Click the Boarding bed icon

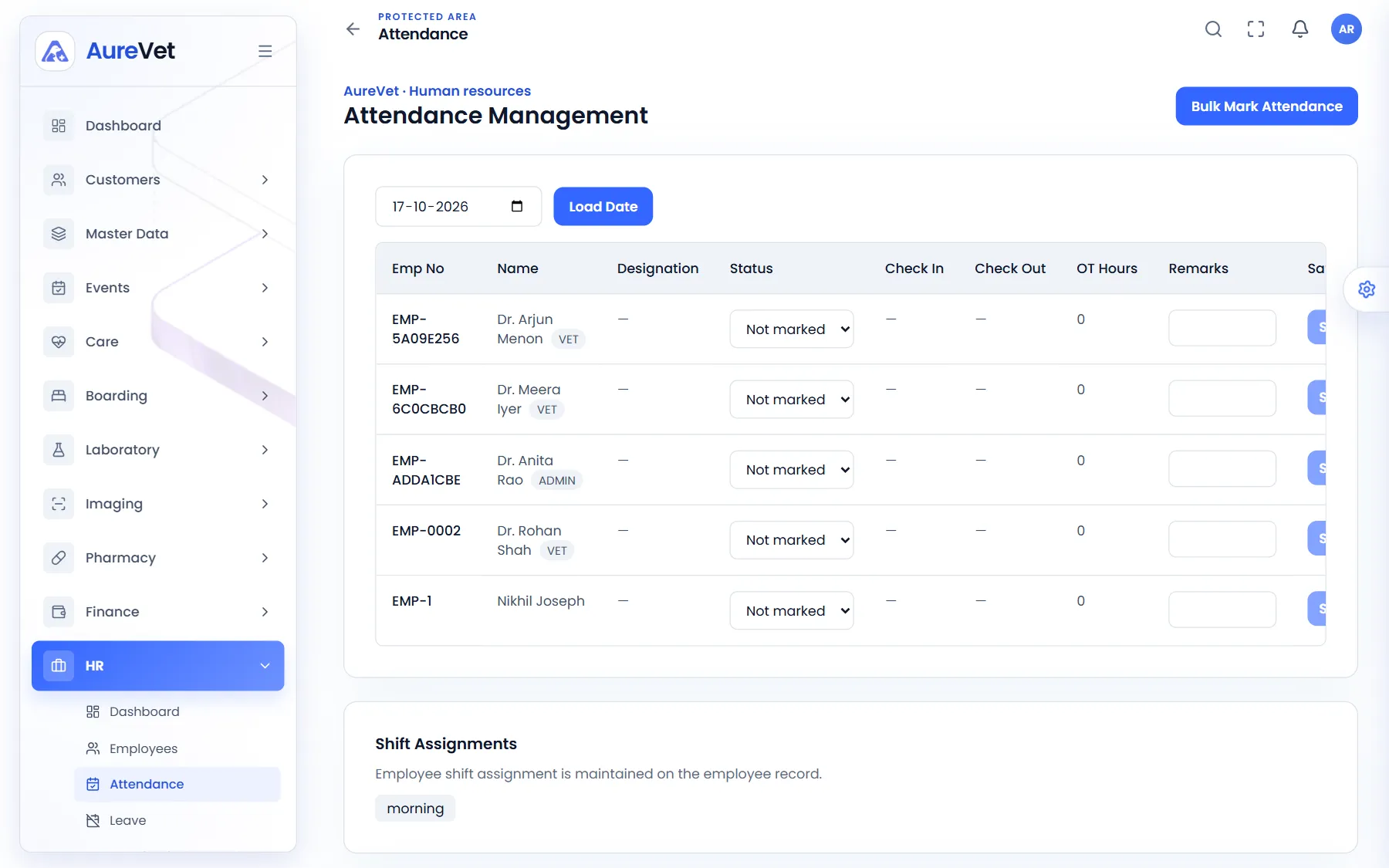point(59,396)
